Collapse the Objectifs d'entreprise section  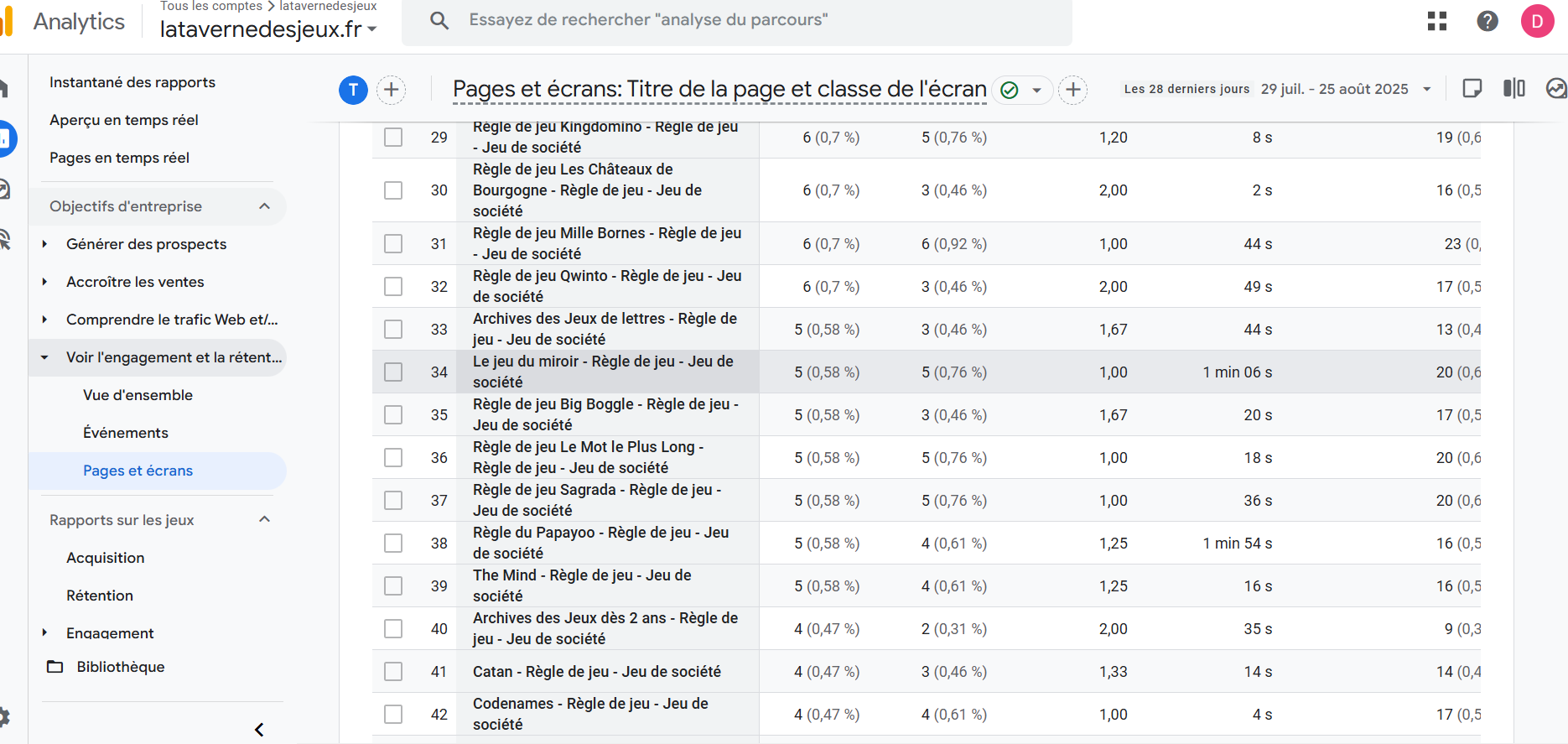(265, 206)
